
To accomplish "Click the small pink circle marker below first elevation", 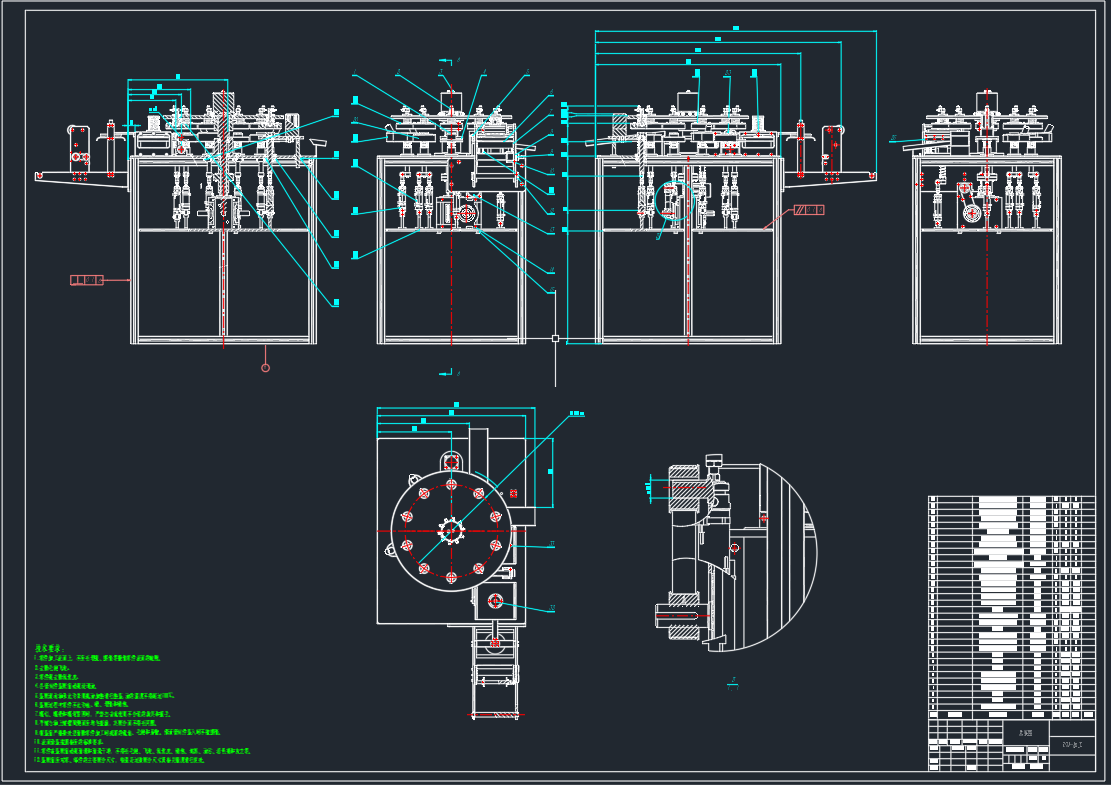I will coord(266,368).
